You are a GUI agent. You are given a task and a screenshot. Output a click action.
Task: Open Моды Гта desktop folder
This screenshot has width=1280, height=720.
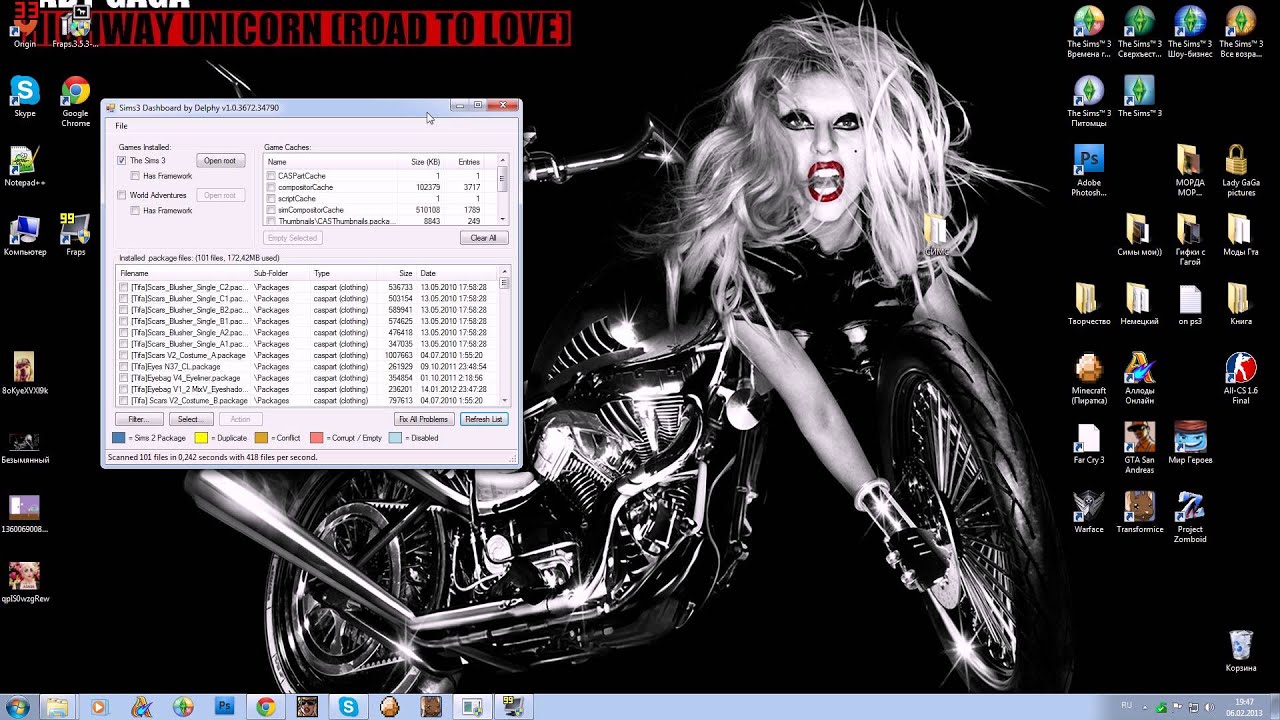click(1241, 236)
